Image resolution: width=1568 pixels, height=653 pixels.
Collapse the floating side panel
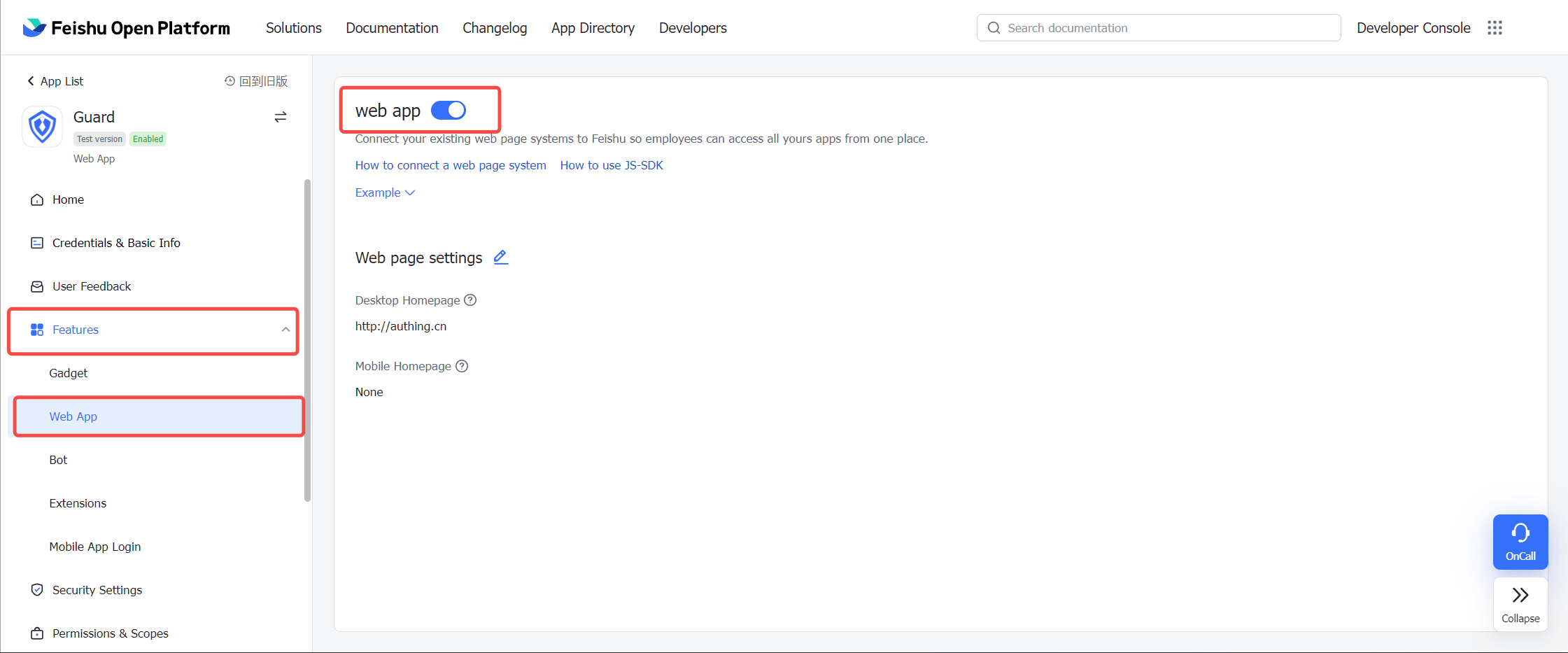[1520, 603]
